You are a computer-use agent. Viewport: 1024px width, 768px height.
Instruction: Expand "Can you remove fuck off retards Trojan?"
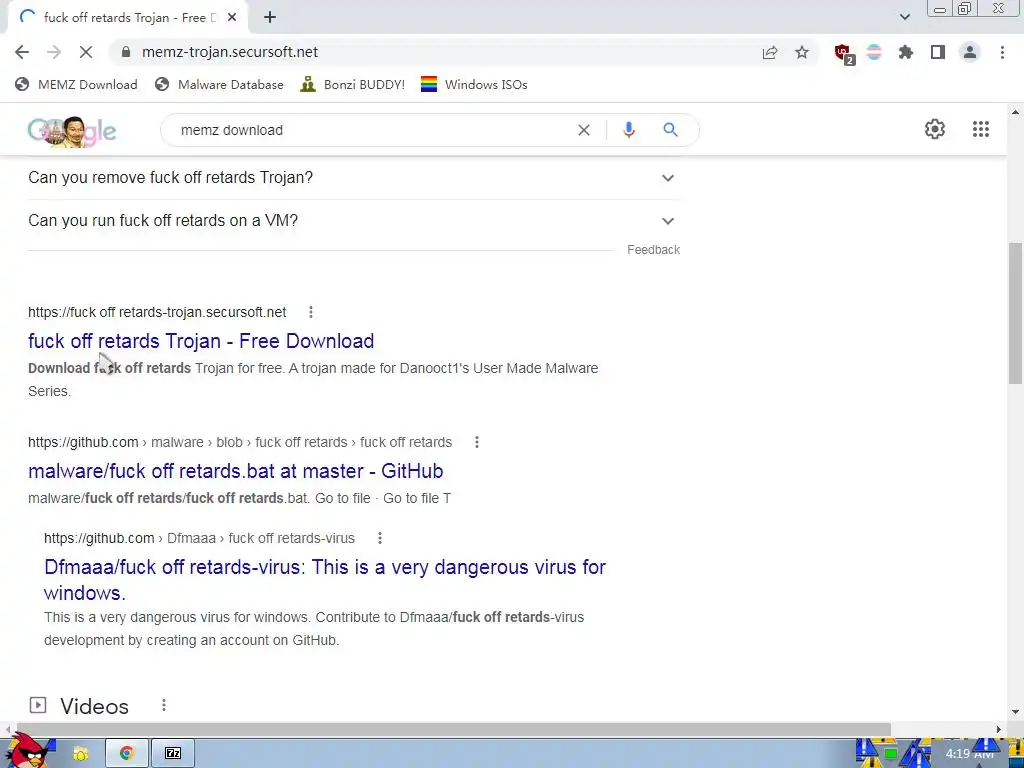point(353,178)
